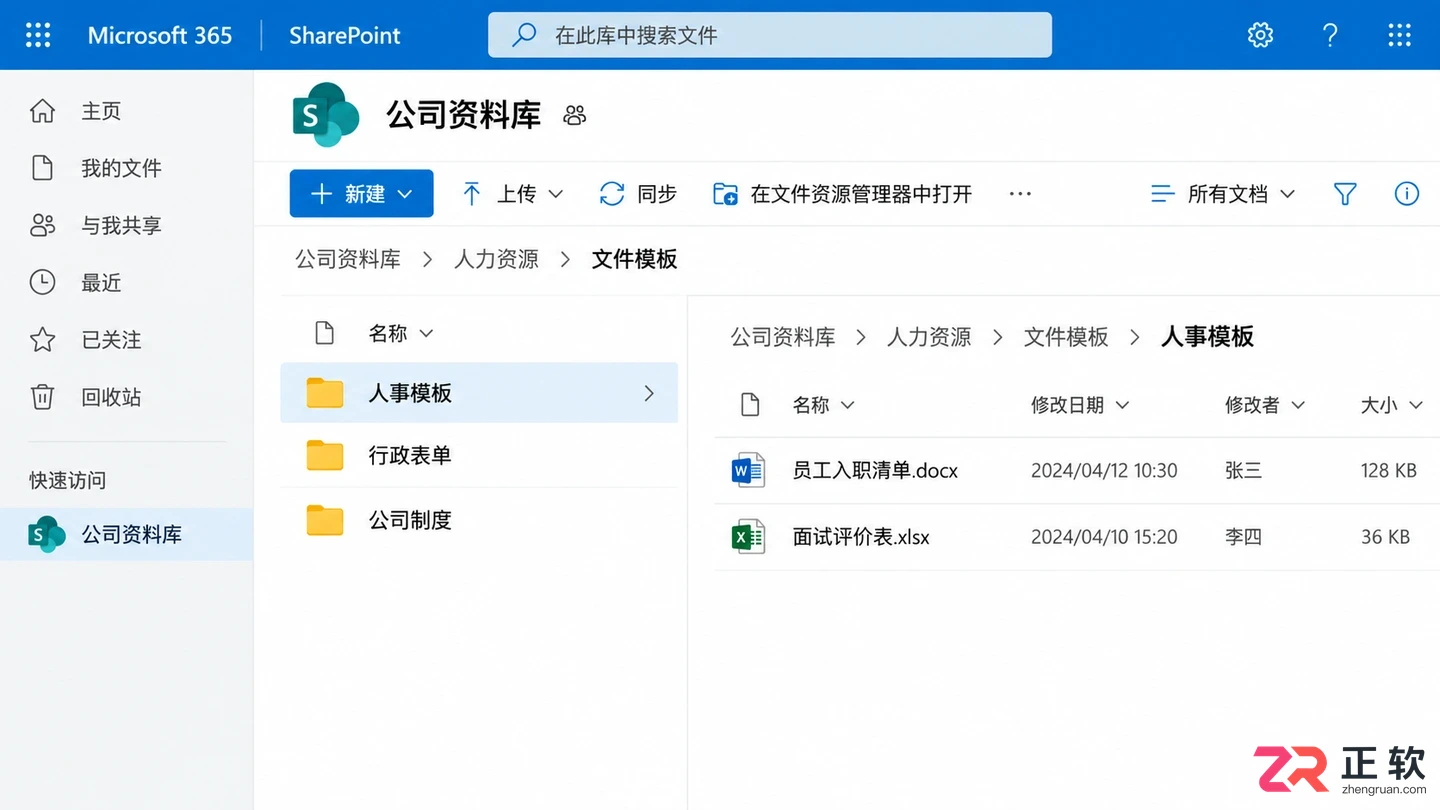Click the file type column icon in left list

(324, 333)
